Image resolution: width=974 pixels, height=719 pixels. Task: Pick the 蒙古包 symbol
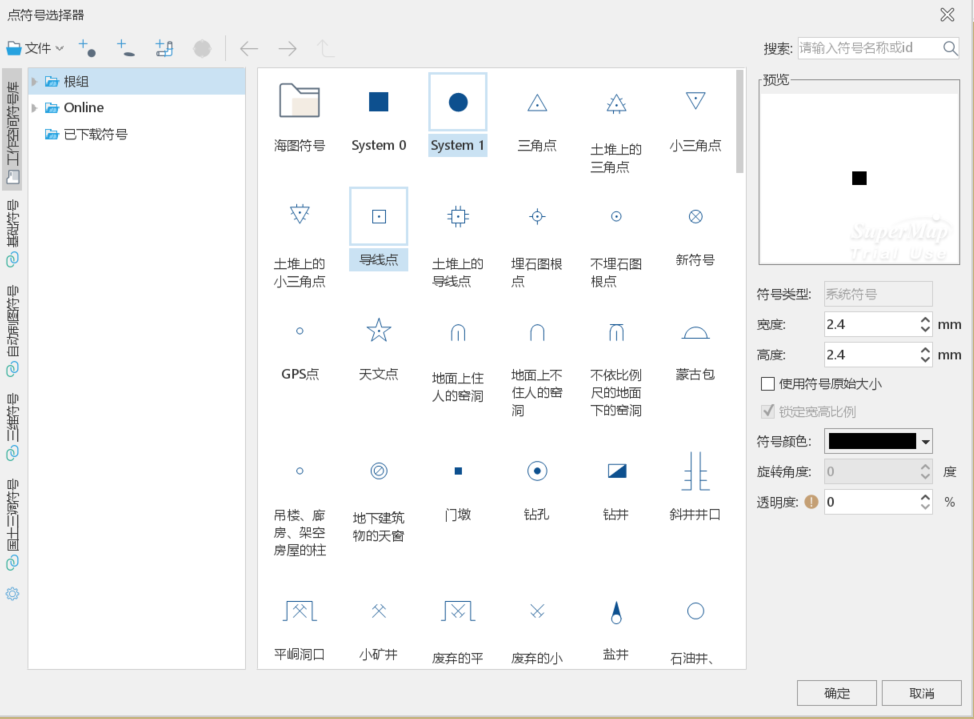[695, 343]
